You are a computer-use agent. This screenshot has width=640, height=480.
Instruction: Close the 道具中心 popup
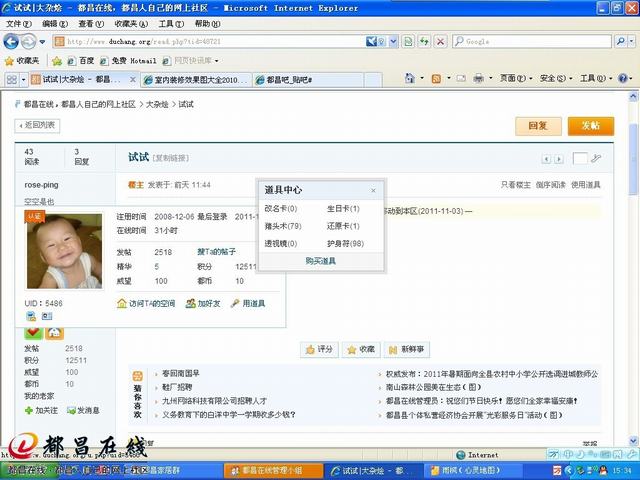pos(373,191)
